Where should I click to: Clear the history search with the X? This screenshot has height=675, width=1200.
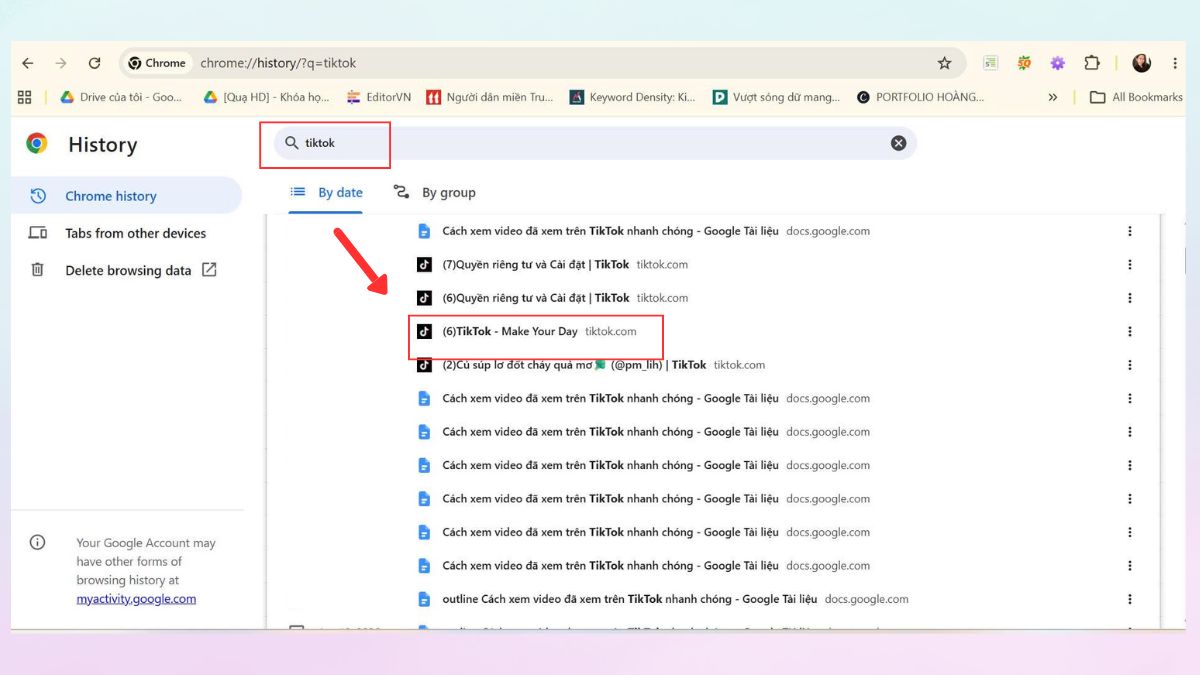point(898,143)
